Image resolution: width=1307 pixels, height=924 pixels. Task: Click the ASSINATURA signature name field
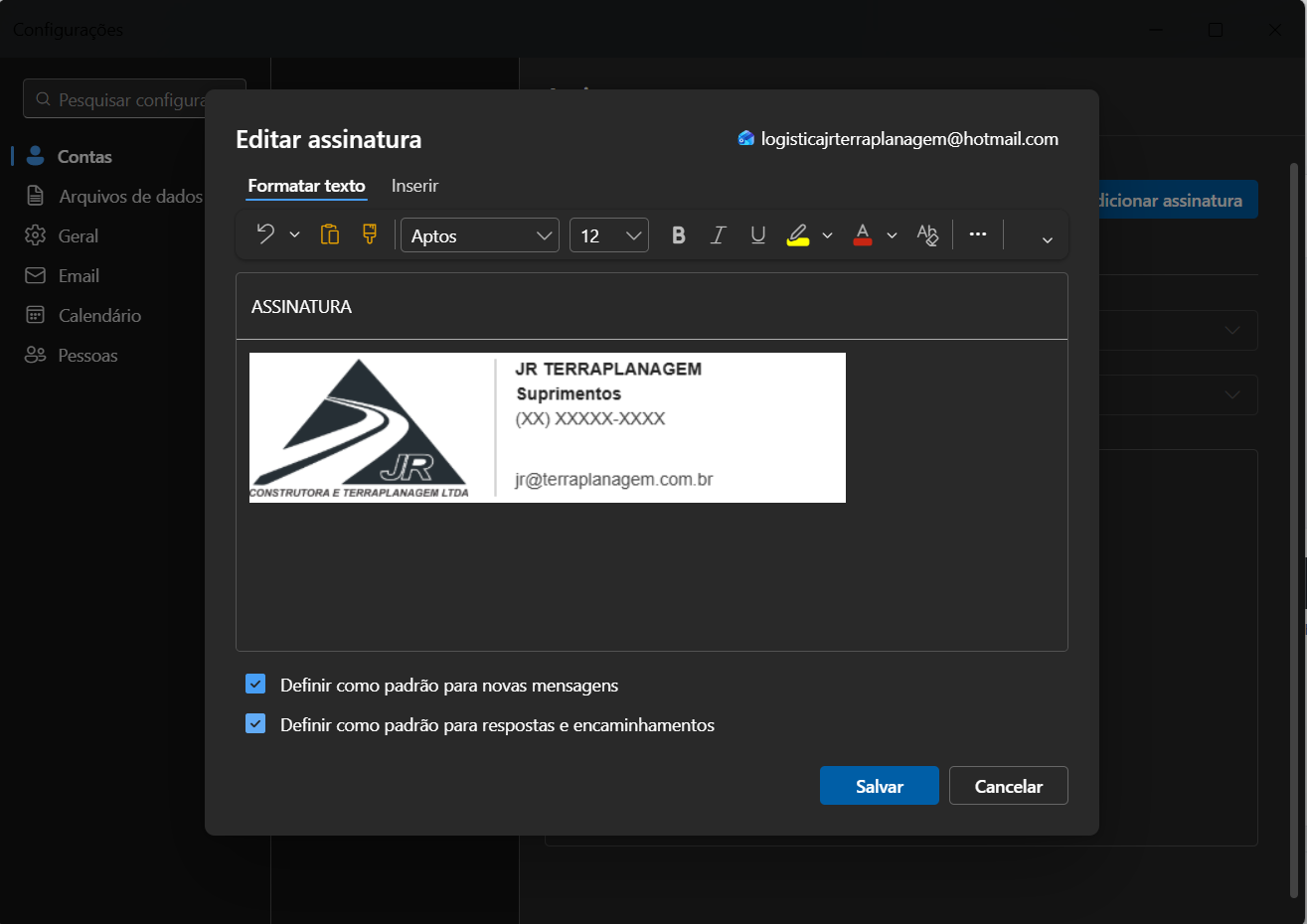(652, 307)
